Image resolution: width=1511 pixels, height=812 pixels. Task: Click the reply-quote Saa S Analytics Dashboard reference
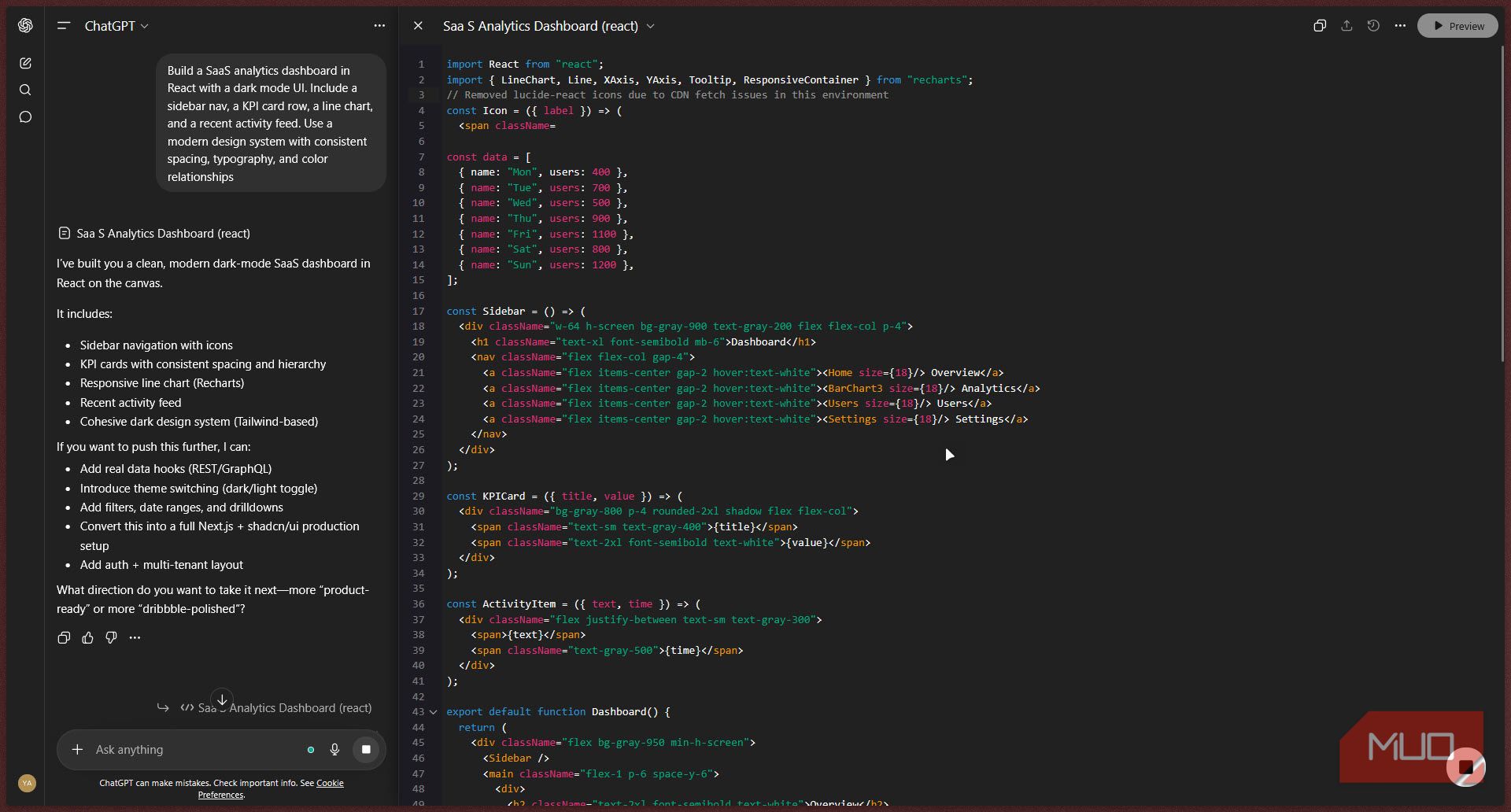(x=264, y=708)
